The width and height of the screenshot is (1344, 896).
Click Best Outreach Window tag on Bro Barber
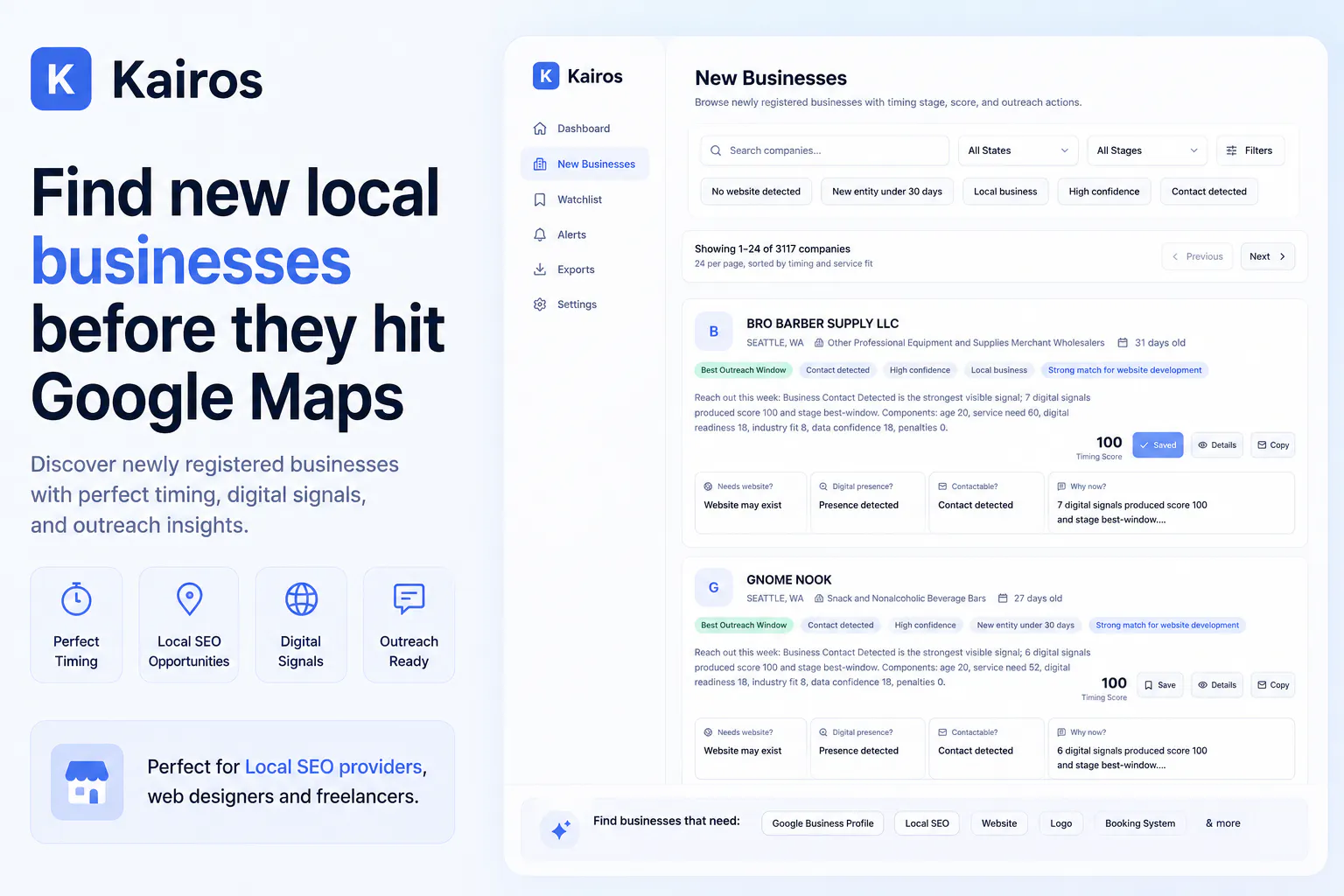744,370
